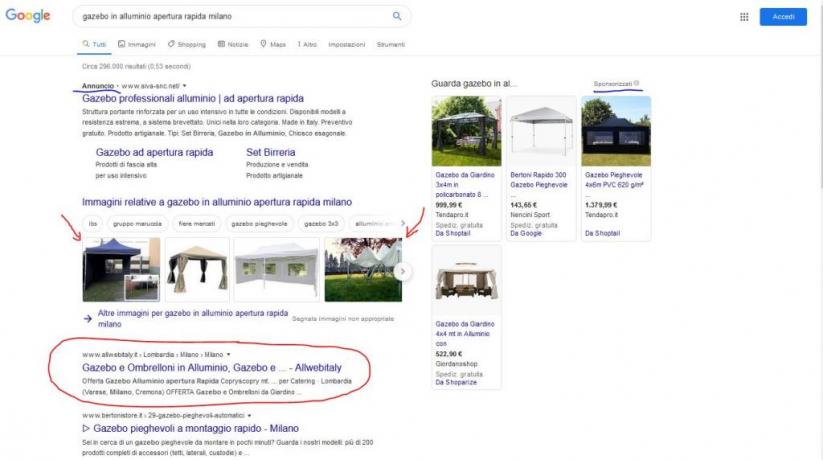Open Bertoni Rapido 300 product image
The height and width of the screenshot is (460, 823).
(541, 131)
